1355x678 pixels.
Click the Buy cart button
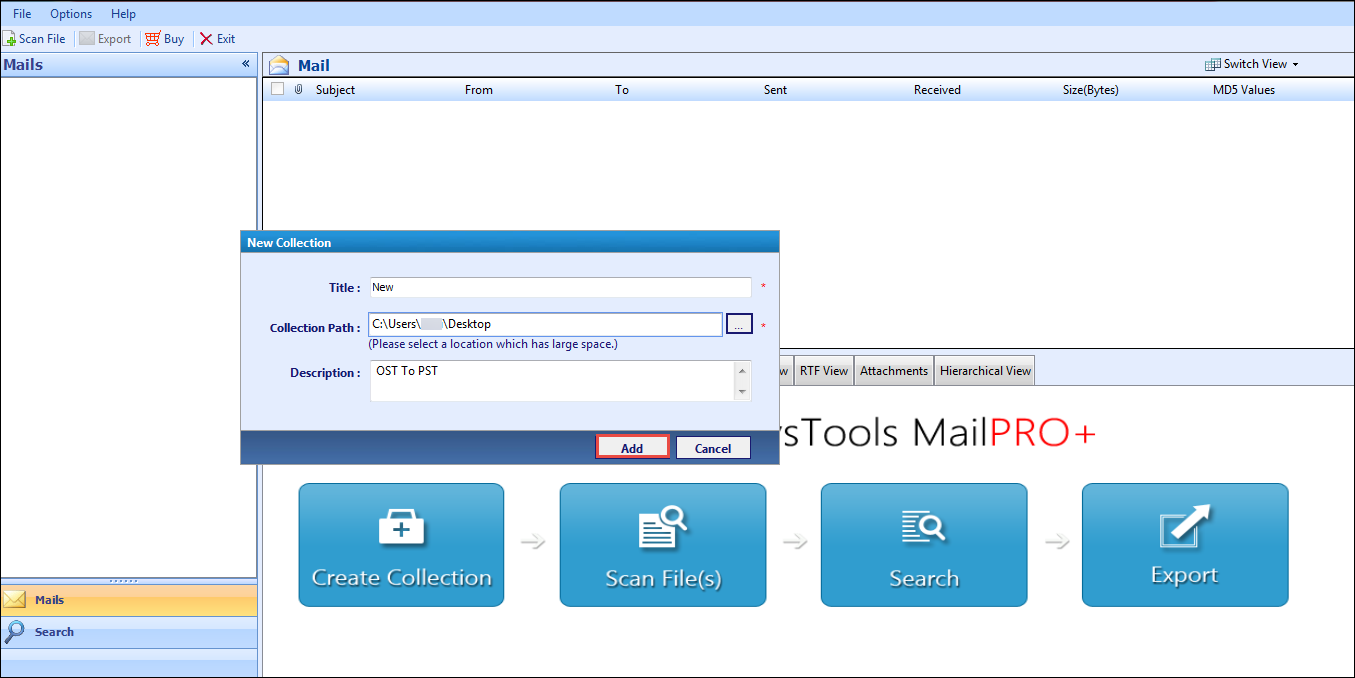coord(165,39)
